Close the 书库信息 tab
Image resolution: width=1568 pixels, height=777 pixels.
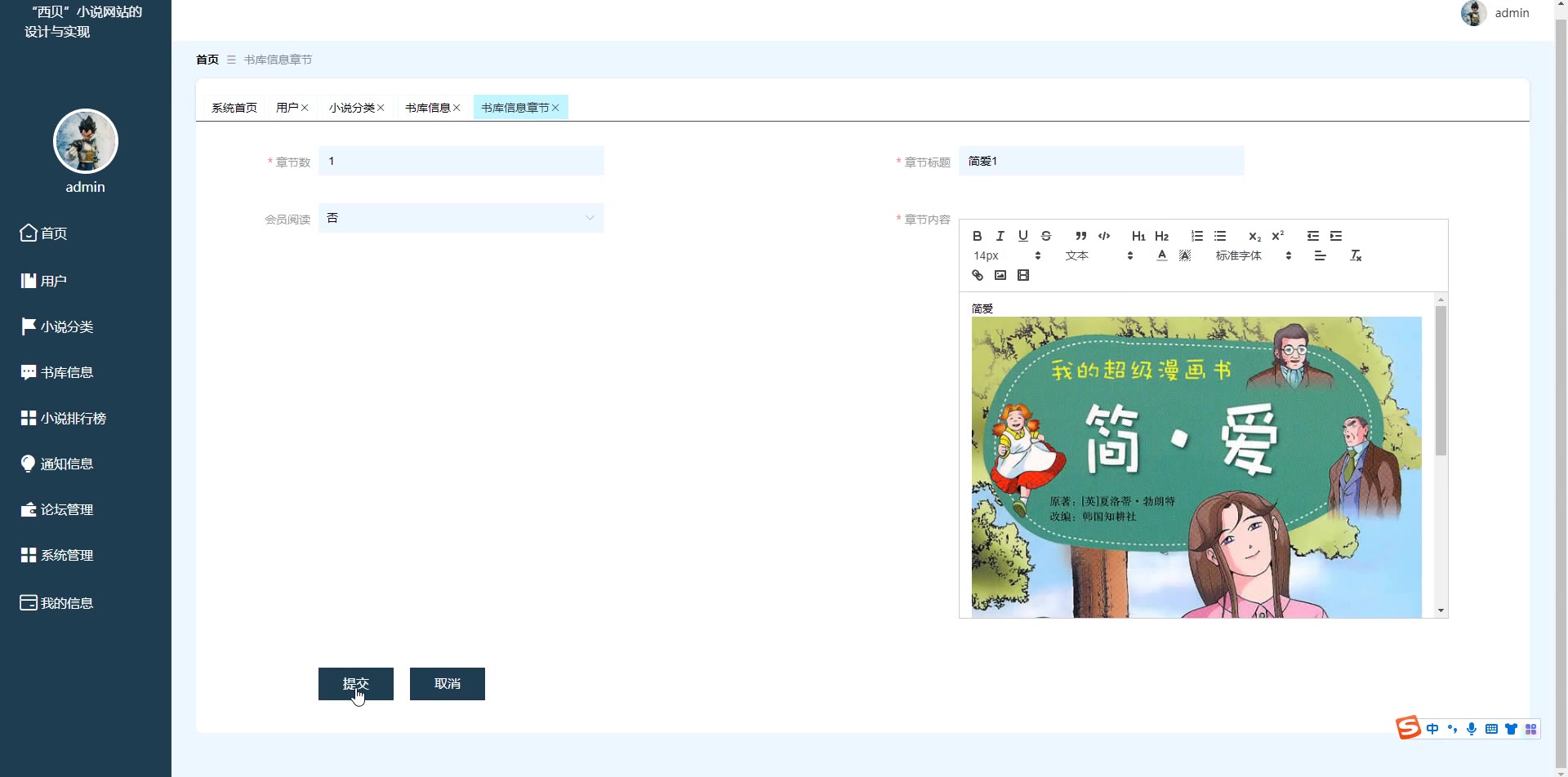pyautogui.click(x=457, y=108)
